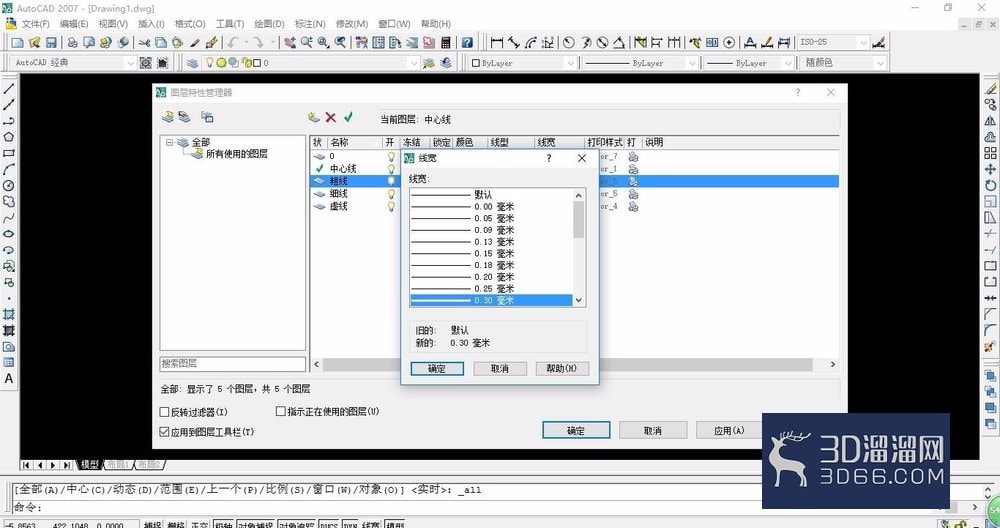Click 取消 in Layer Properties Manager

652,430
